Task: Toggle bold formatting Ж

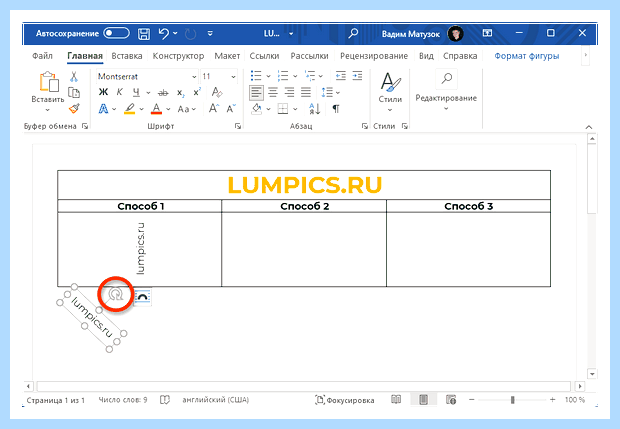Action: [103, 92]
